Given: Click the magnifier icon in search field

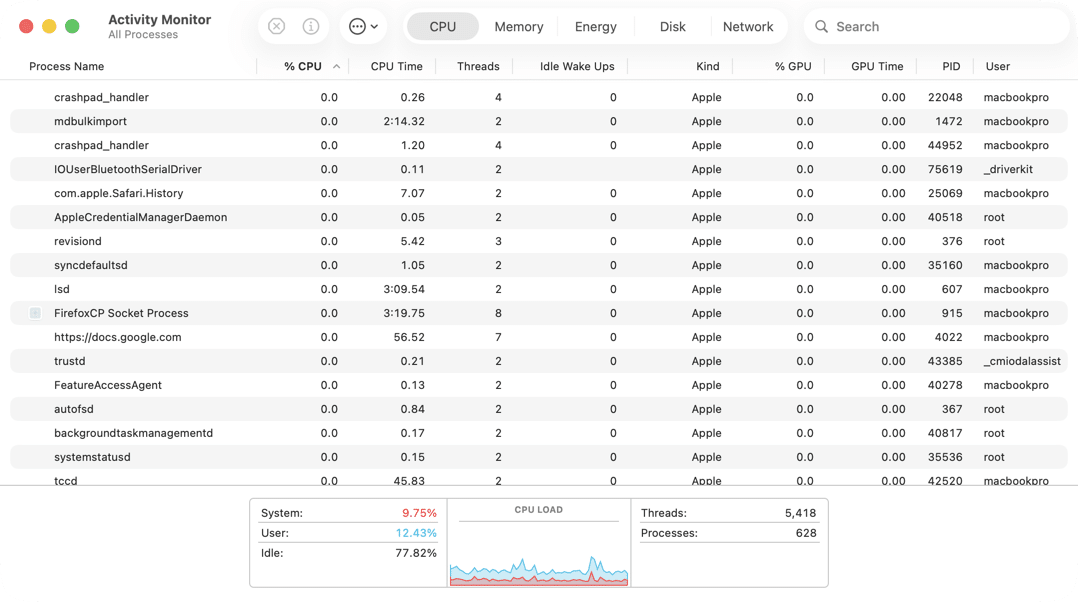Looking at the screenshot, I should coord(821,27).
